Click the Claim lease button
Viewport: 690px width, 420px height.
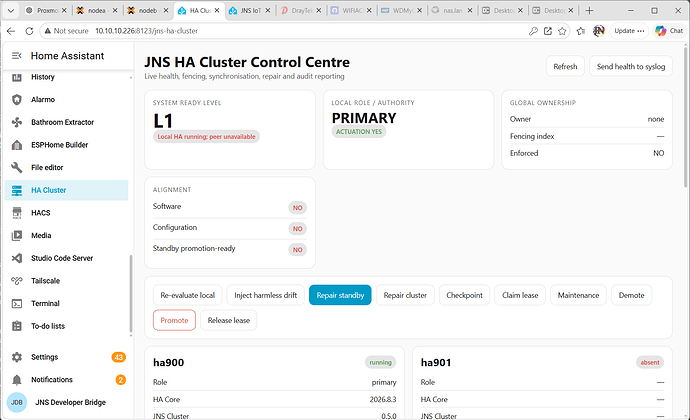[520, 295]
